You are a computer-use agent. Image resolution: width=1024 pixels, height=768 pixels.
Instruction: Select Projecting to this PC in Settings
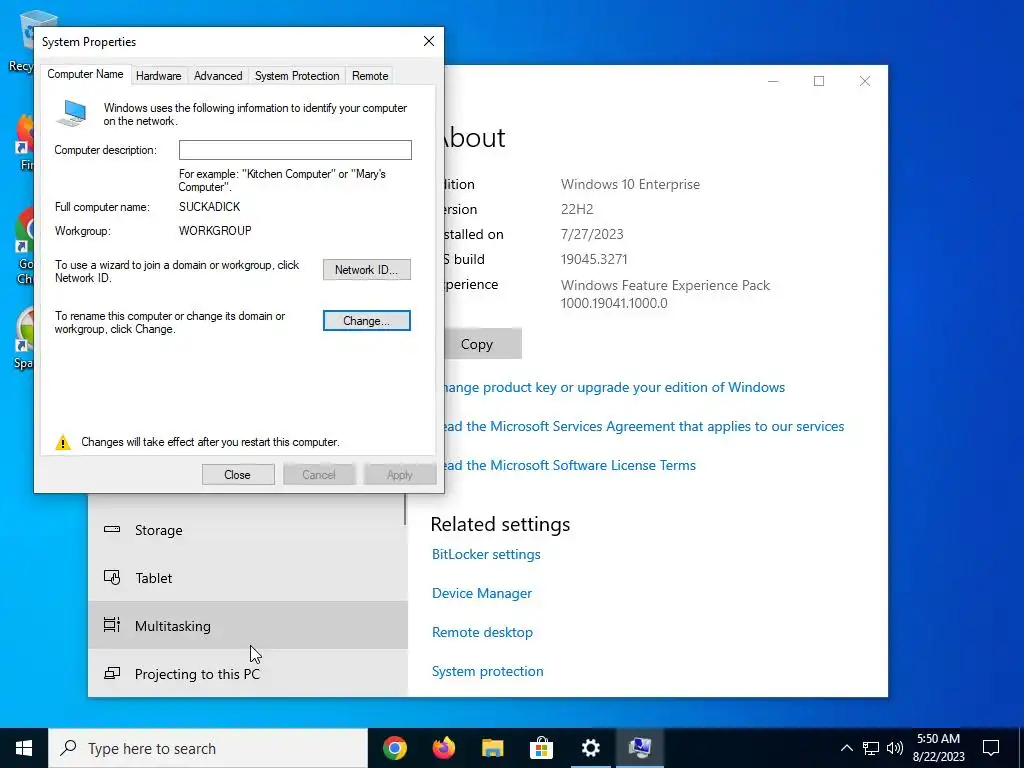pos(247,673)
